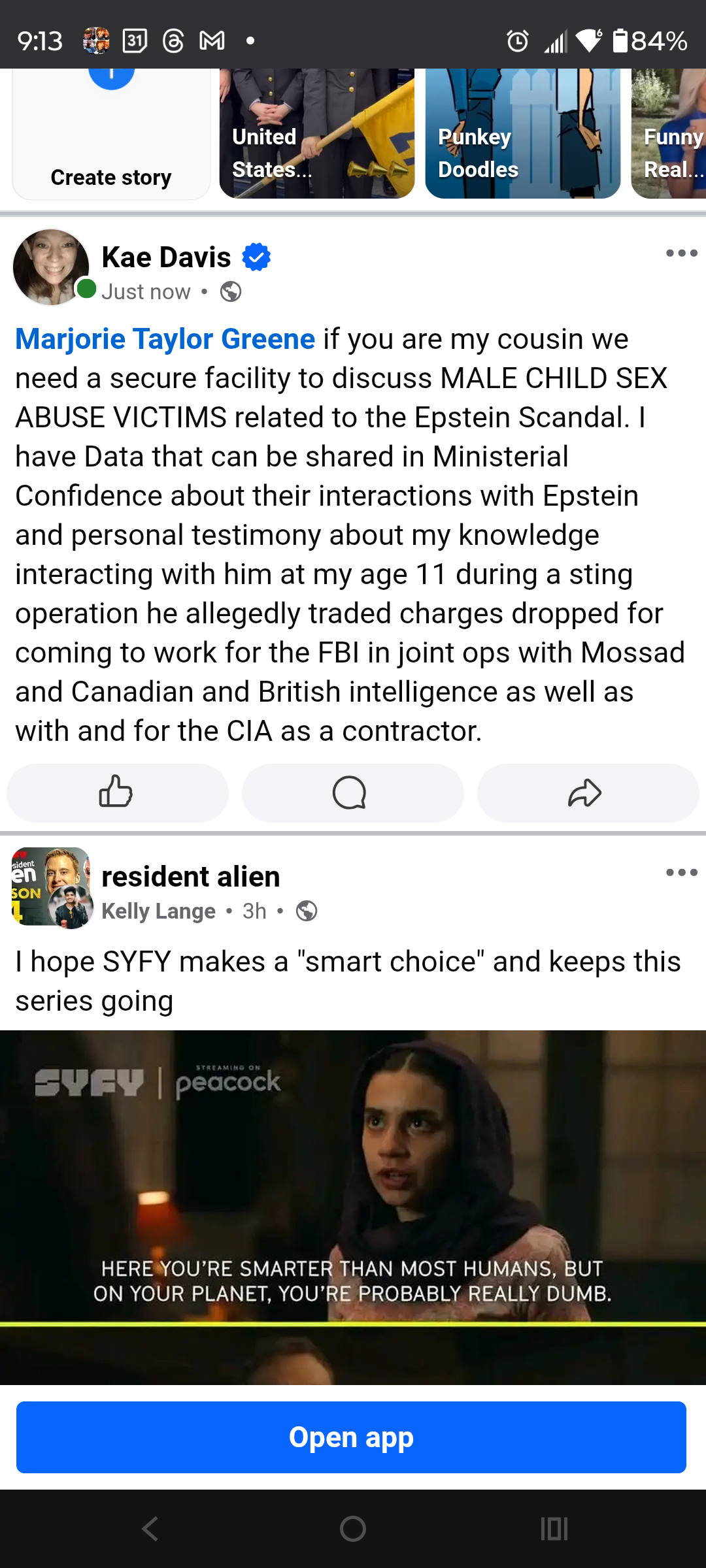The height and width of the screenshot is (1568, 706).
Task: Open Android recent apps button
Action: coord(554,1529)
